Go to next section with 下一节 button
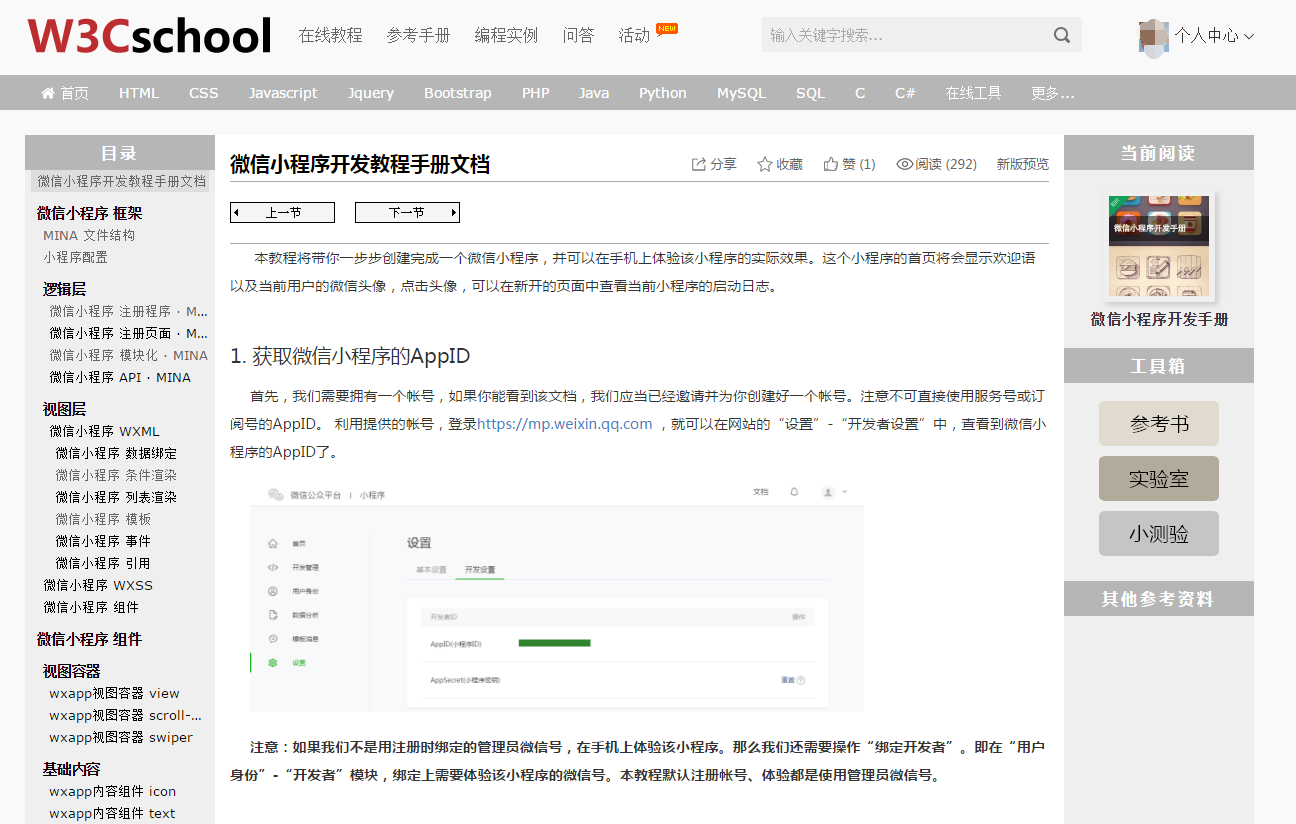This screenshot has height=824, width=1296. click(407, 212)
